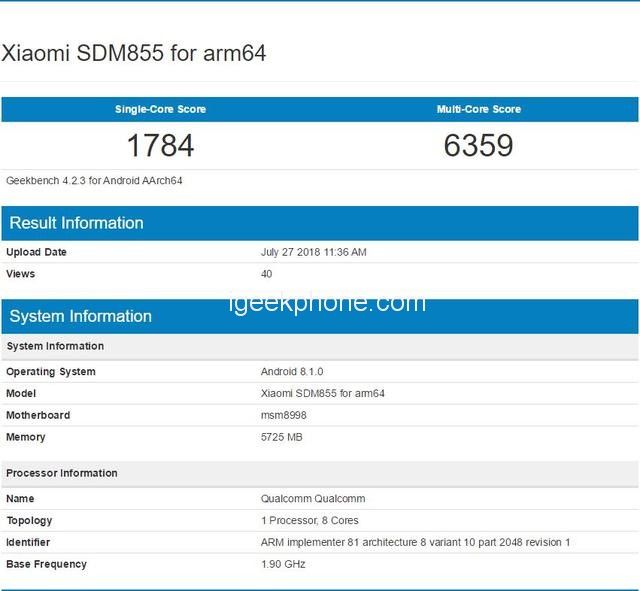This screenshot has width=640, height=591.
Task: Click the Topology label
Action: (x=29, y=521)
